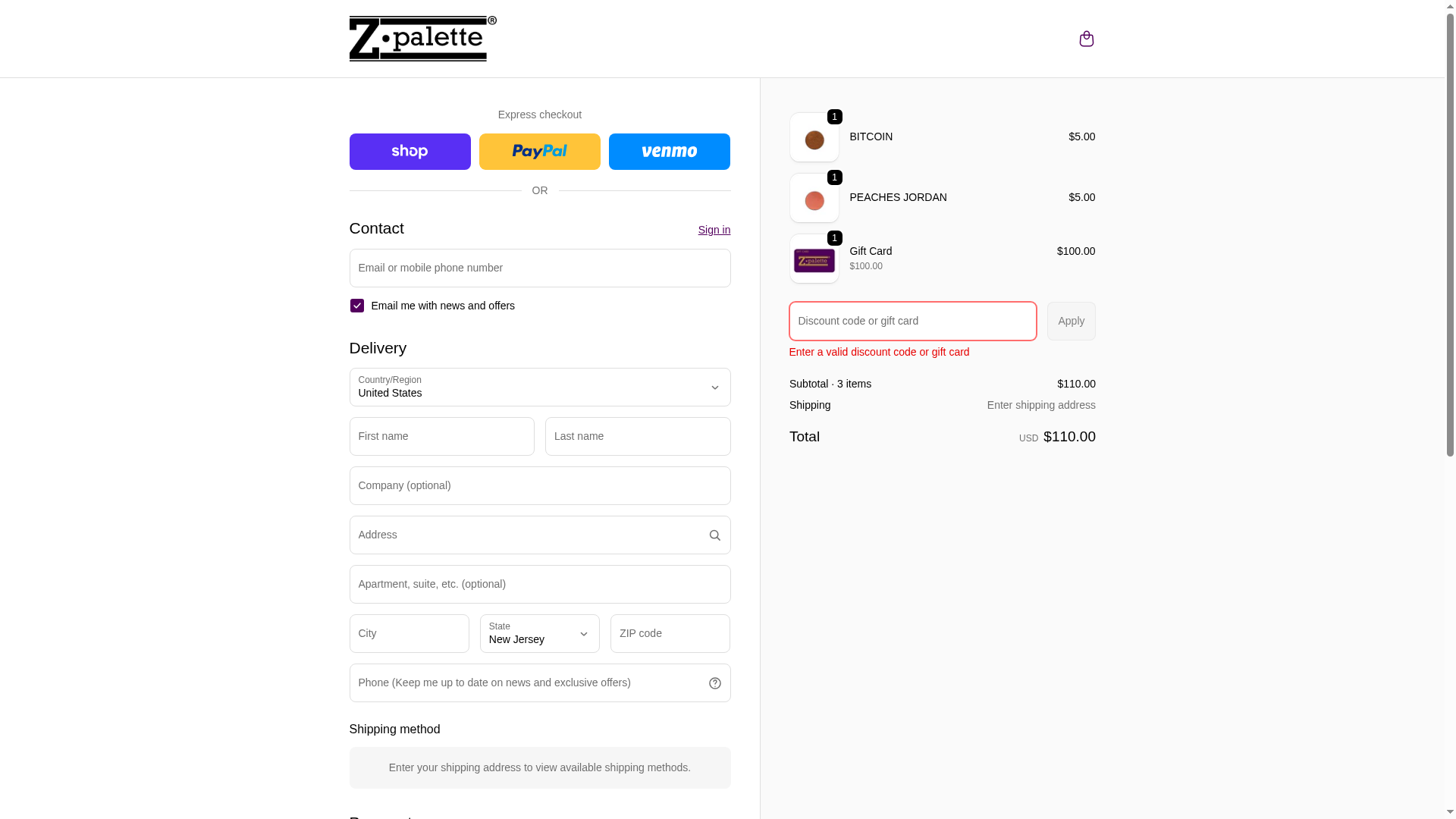Click the phone field help icon
Screen dimensions: 1456x819
[x=714, y=683]
